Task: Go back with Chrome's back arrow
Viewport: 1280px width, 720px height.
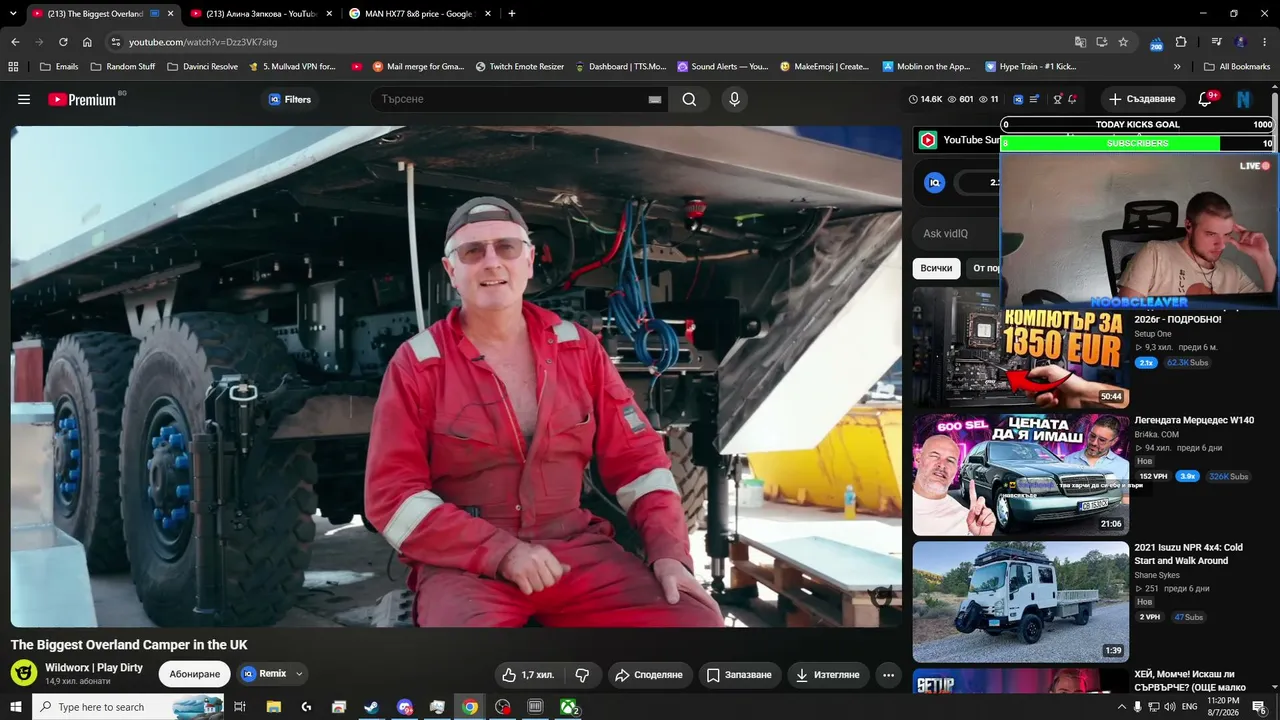Action: pos(15,42)
